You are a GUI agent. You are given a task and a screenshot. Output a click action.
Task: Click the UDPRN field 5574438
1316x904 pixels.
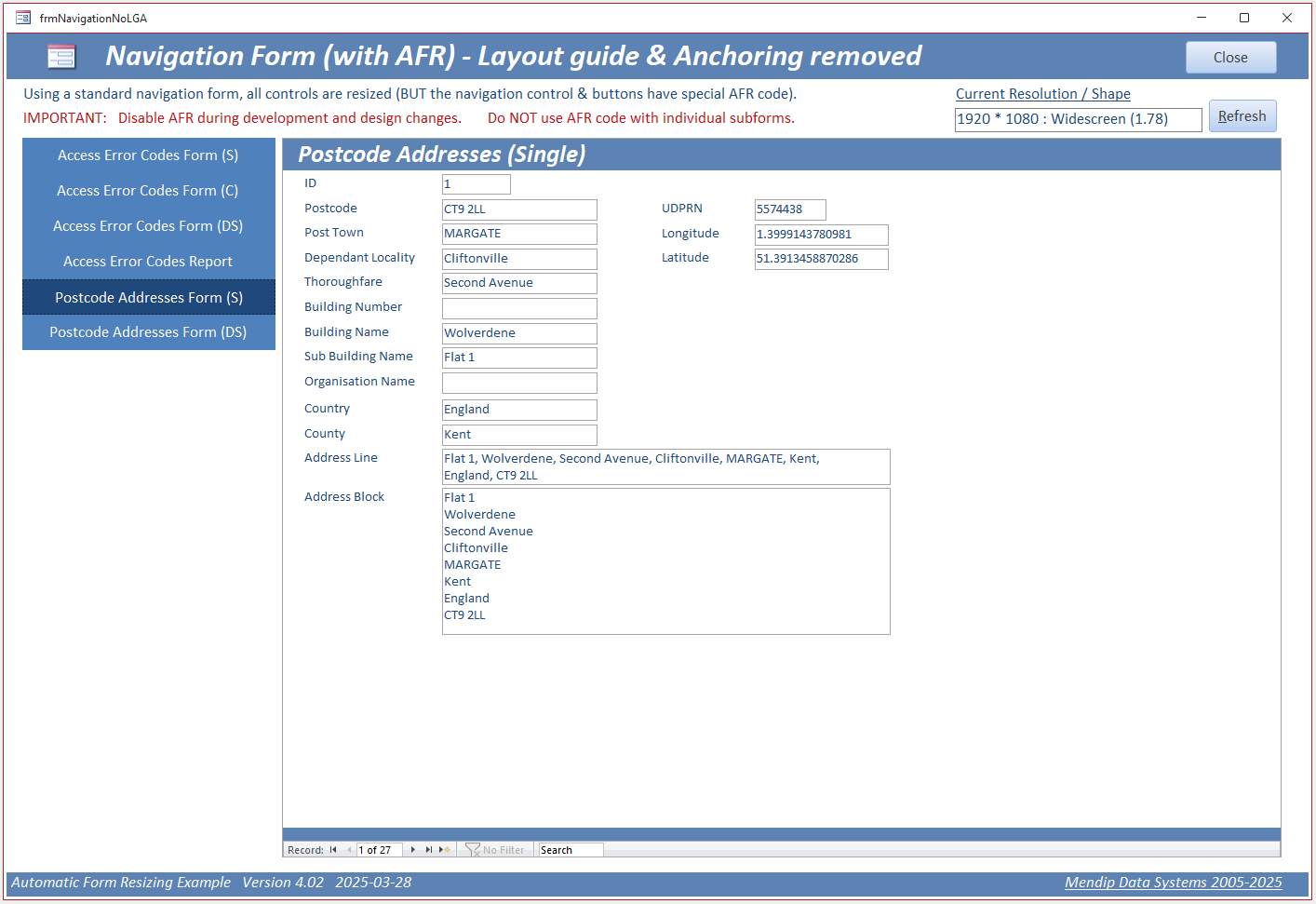[790, 209]
